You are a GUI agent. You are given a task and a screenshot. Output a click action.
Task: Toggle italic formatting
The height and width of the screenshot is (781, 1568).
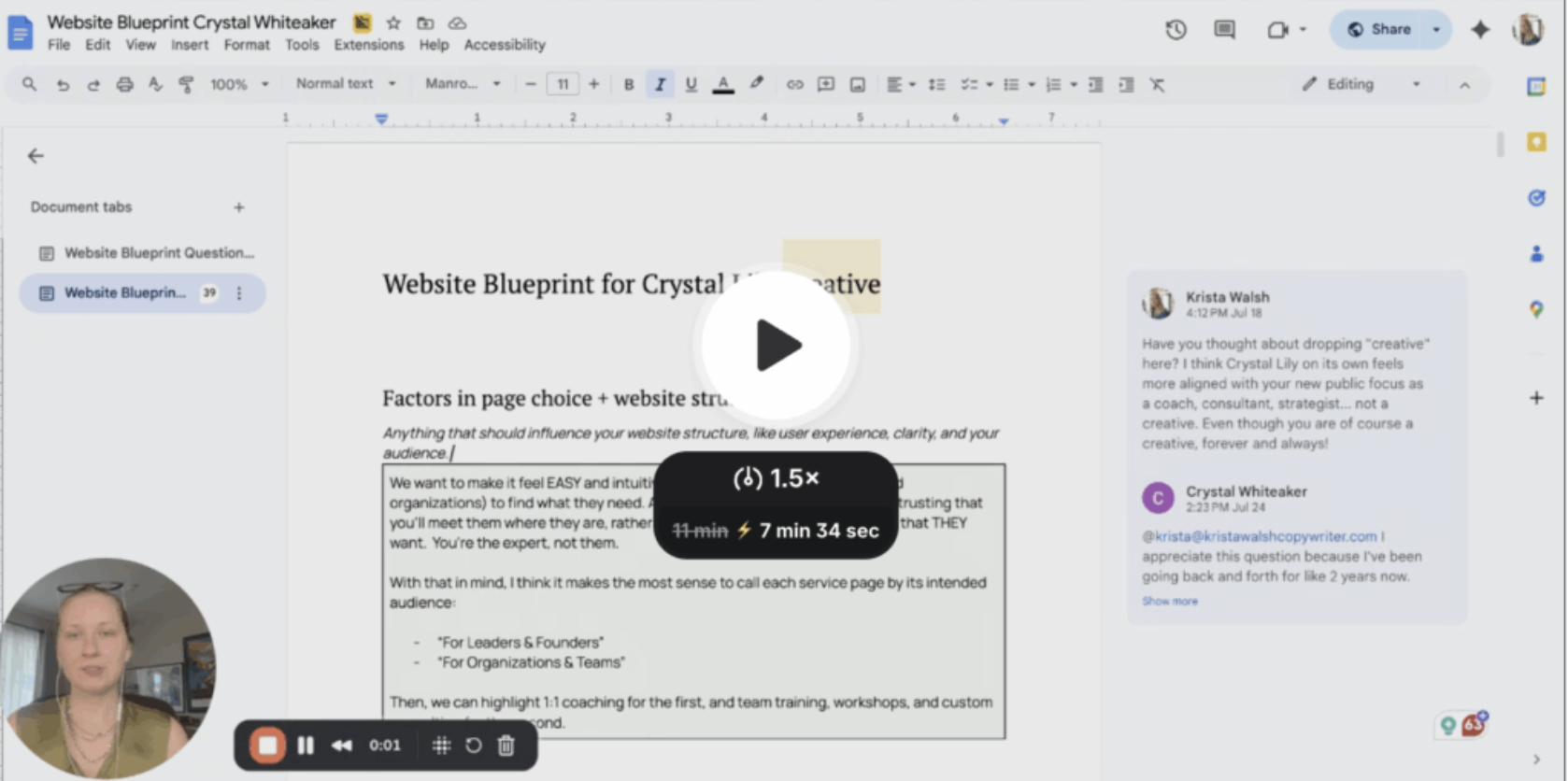[x=660, y=85]
